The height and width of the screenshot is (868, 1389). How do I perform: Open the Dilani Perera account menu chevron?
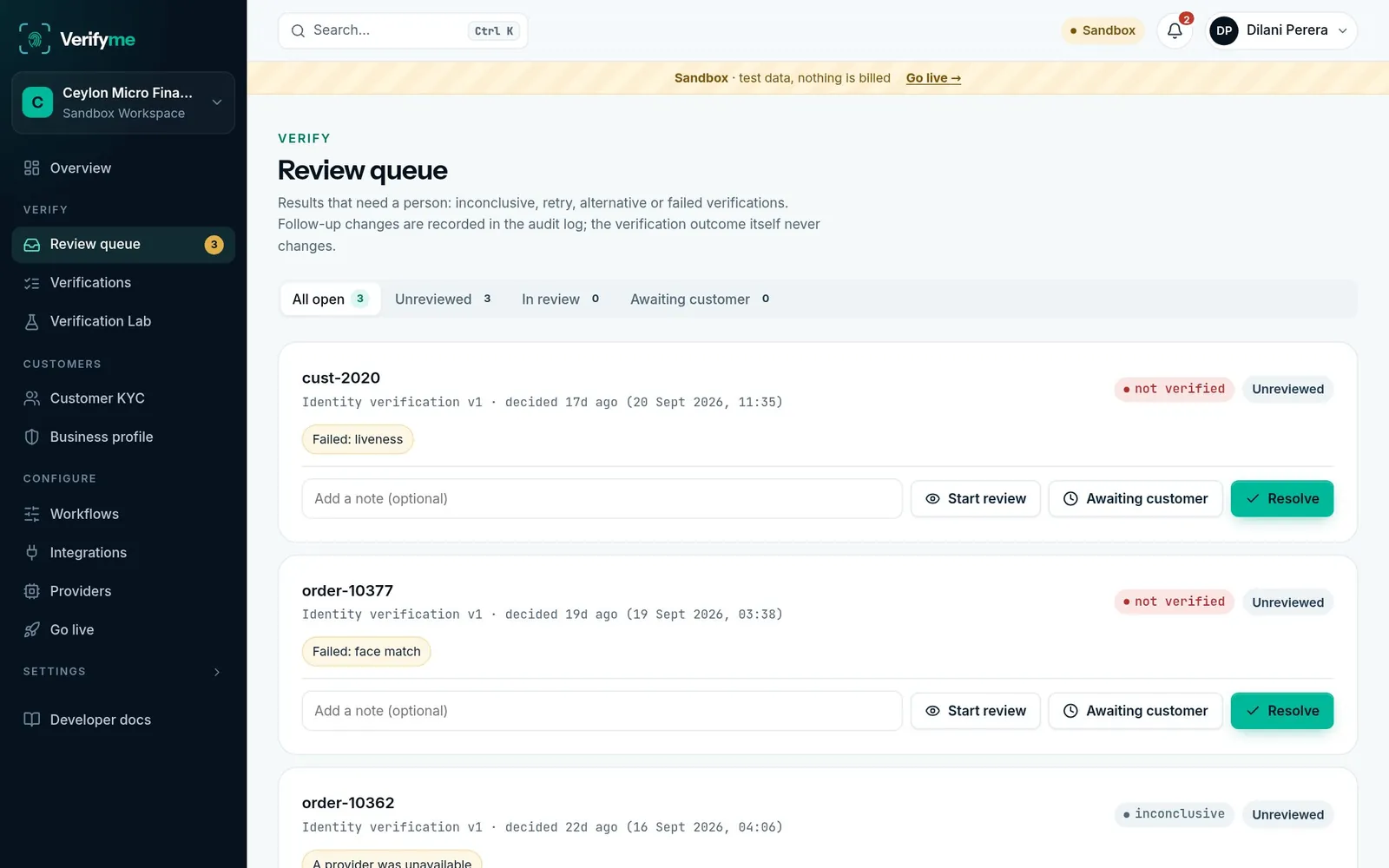click(1343, 30)
